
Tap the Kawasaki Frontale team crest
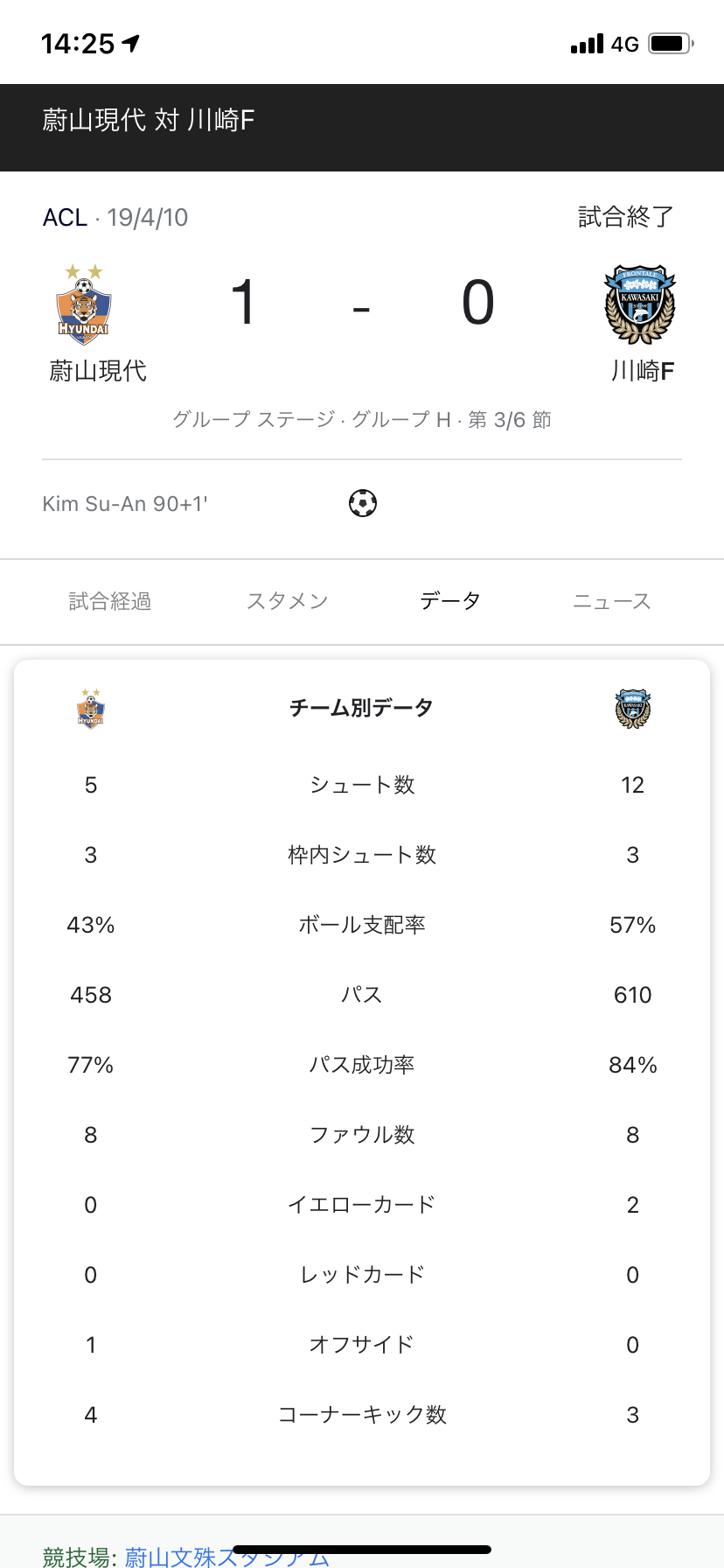(640, 304)
